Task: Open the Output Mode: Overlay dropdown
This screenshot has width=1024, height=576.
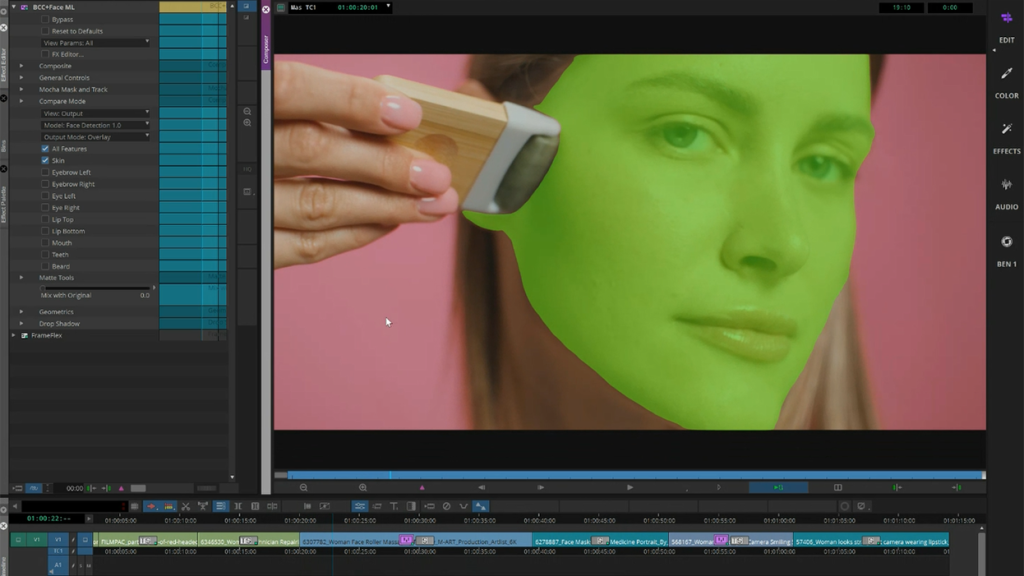Action: coord(95,137)
